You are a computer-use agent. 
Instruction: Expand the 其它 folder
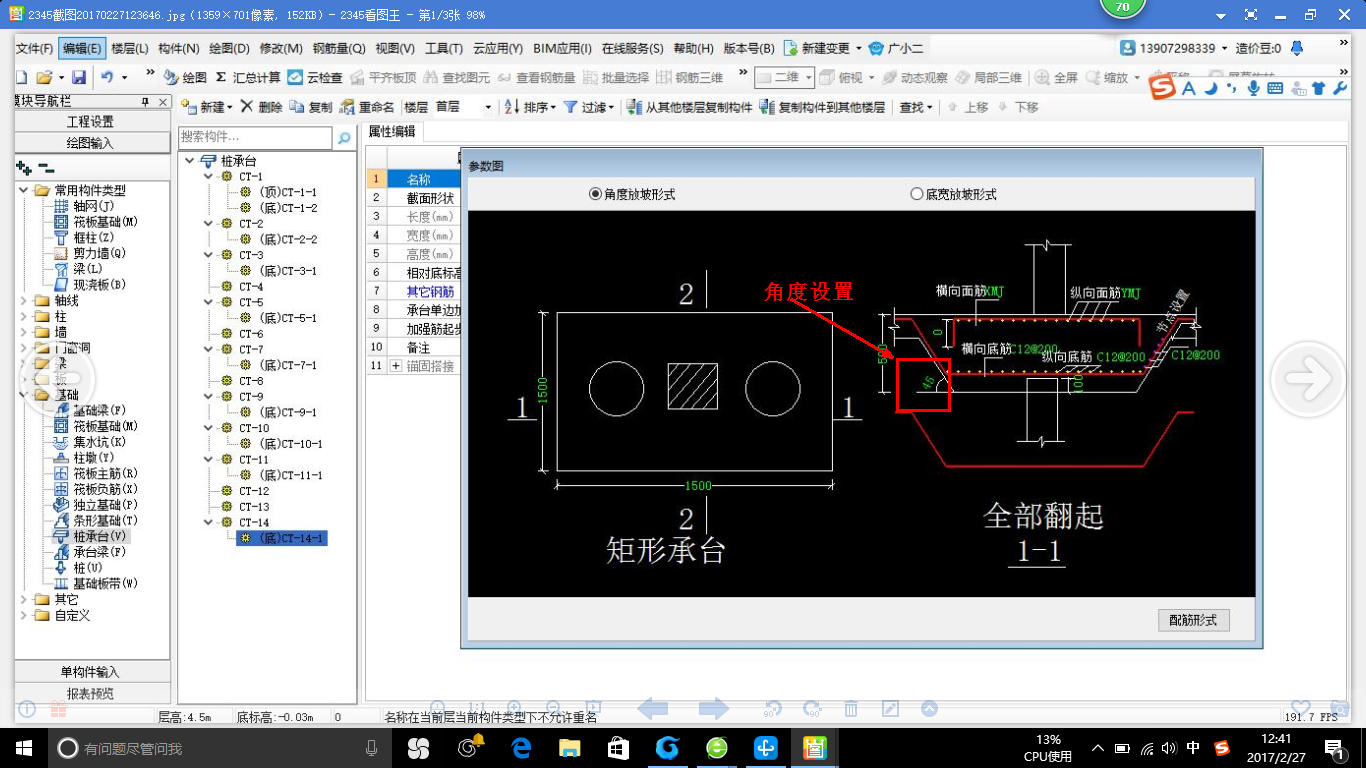(x=24, y=600)
